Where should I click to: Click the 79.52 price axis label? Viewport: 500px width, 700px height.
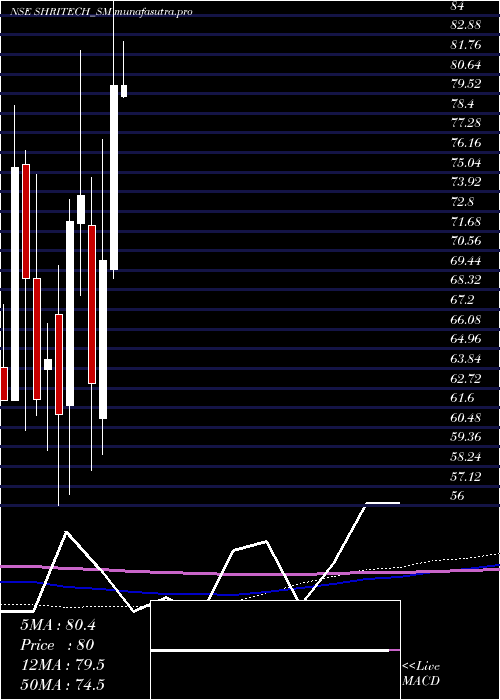pyautogui.click(x=466, y=83)
